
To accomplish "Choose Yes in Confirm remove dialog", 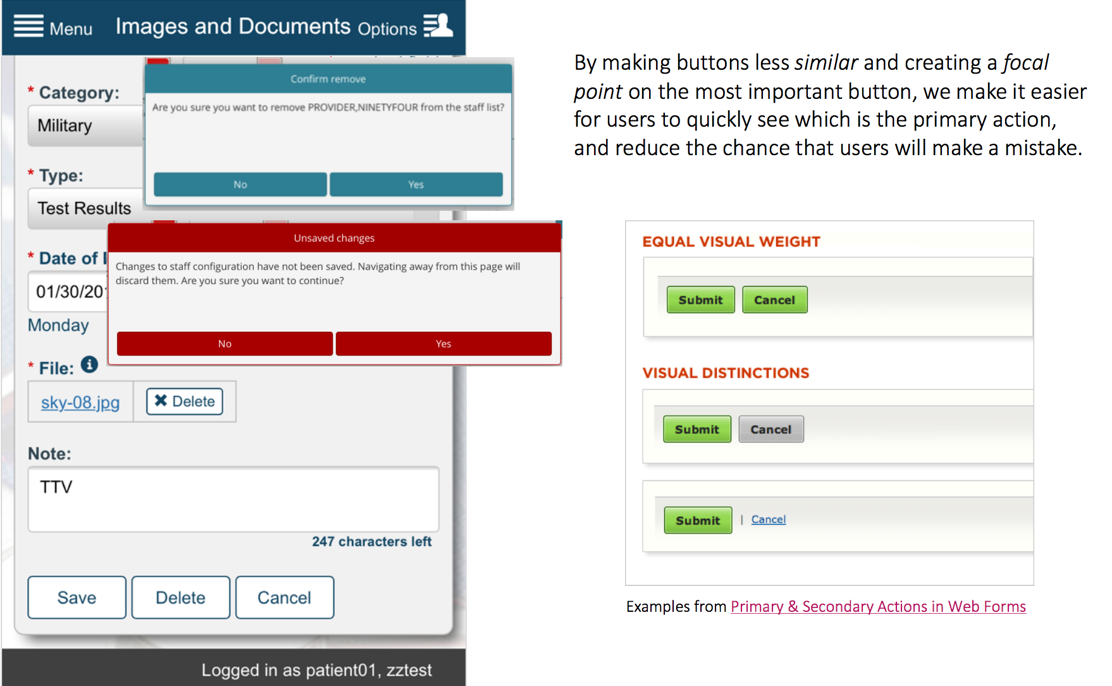I will (416, 185).
